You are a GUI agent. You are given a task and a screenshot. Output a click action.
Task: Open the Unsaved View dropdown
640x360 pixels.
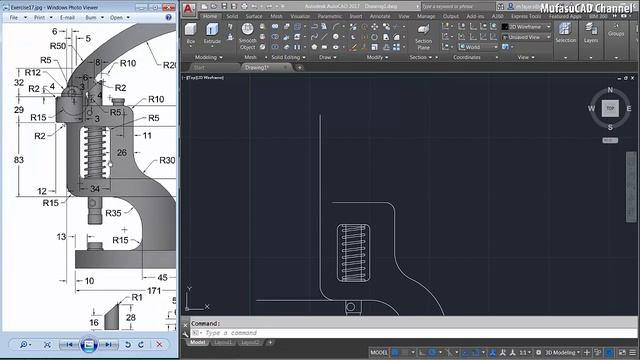[x=526, y=37]
